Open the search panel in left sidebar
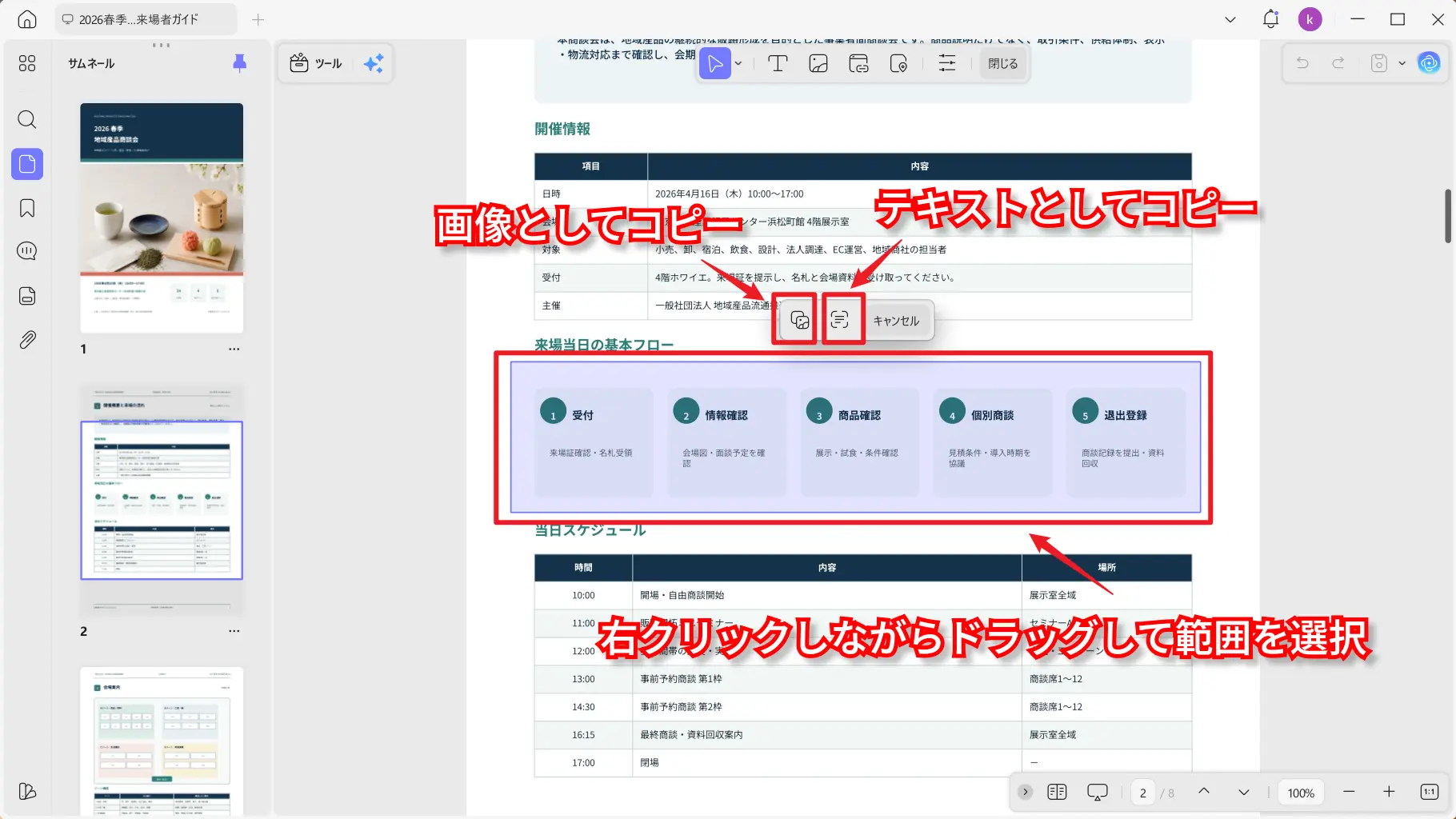1456x819 pixels. click(27, 120)
